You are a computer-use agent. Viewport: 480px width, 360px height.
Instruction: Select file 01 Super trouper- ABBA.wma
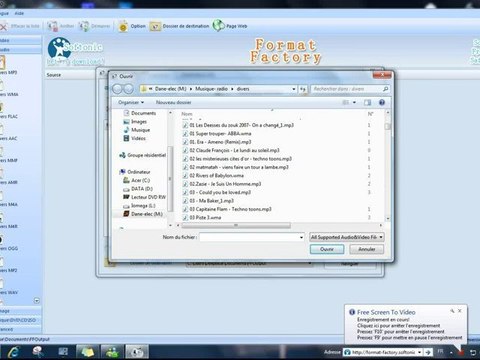pyautogui.click(x=220, y=133)
